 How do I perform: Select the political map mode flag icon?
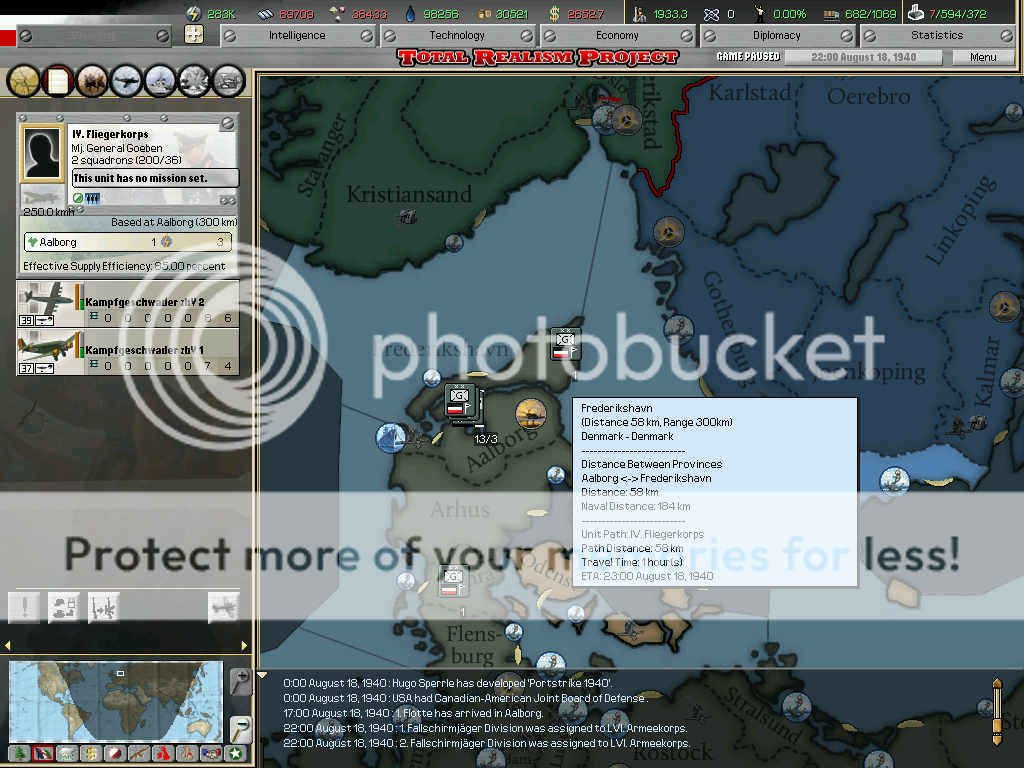point(41,754)
